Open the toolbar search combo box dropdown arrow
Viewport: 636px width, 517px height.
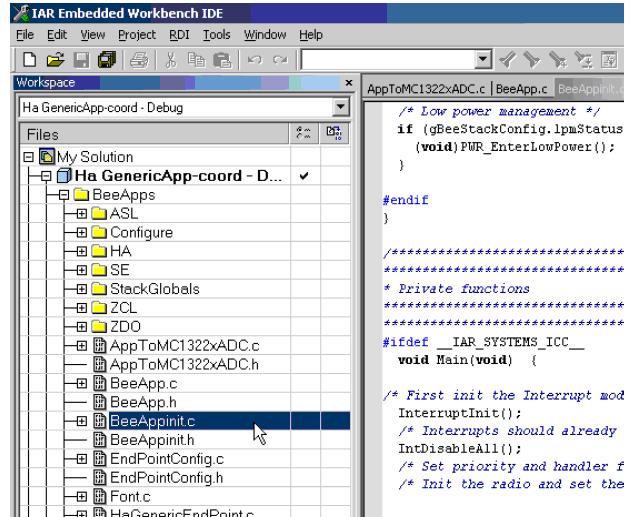tap(483, 60)
